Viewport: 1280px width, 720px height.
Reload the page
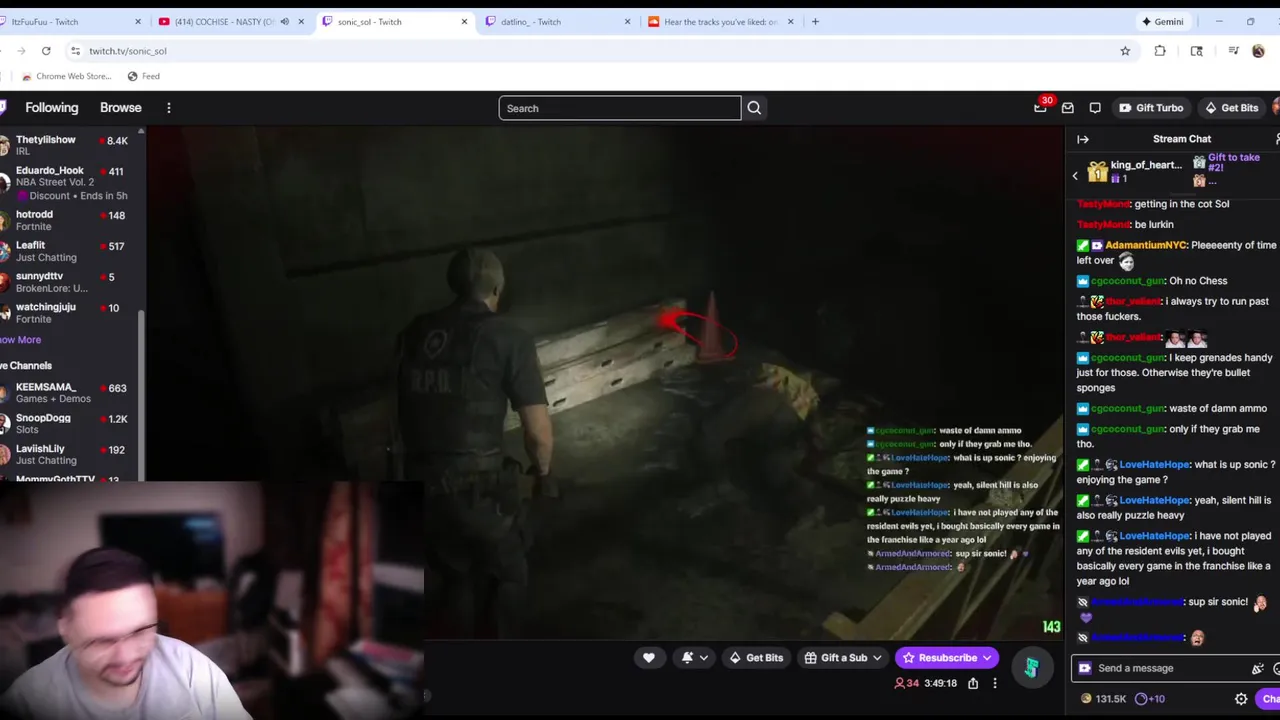pos(46,51)
